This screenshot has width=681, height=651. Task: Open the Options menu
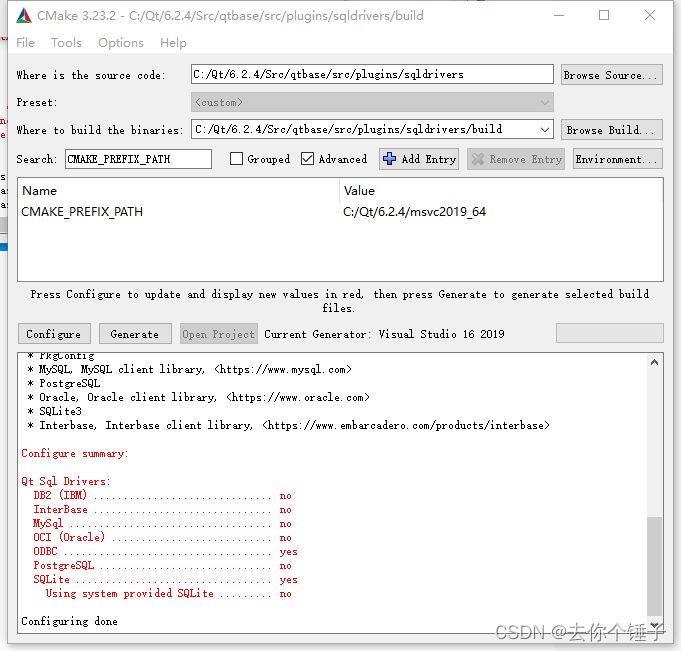121,43
